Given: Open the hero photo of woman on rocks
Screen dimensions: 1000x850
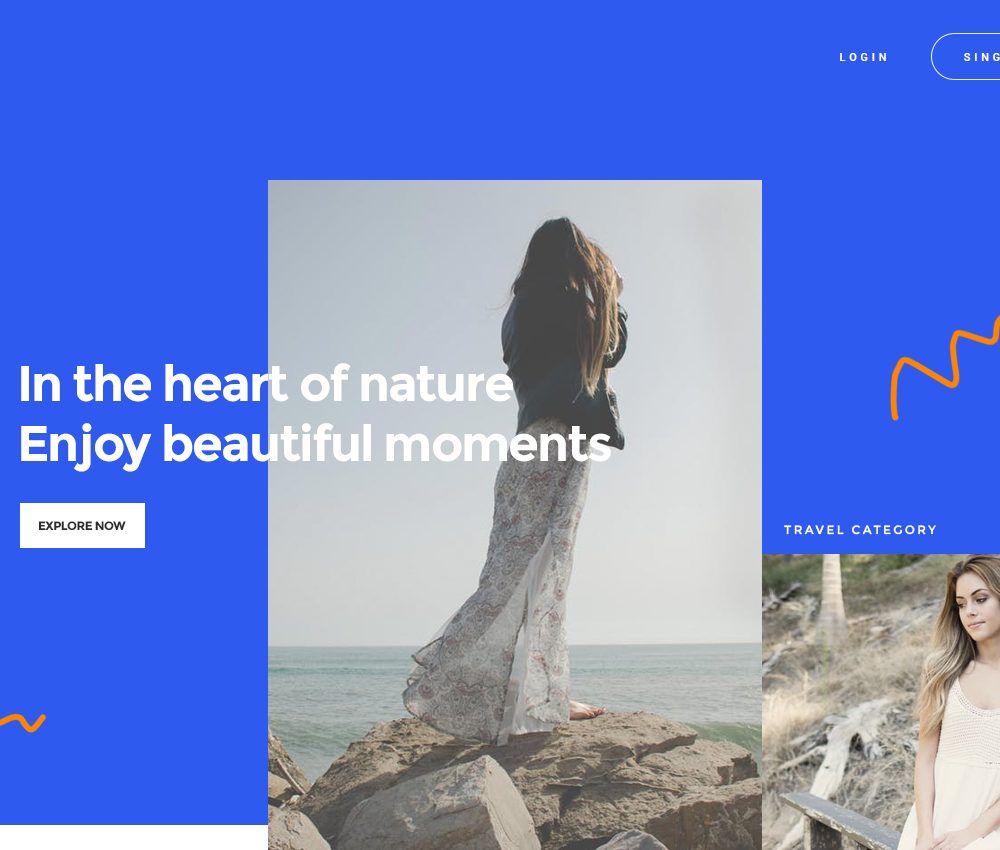Looking at the screenshot, I should [515, 515].
